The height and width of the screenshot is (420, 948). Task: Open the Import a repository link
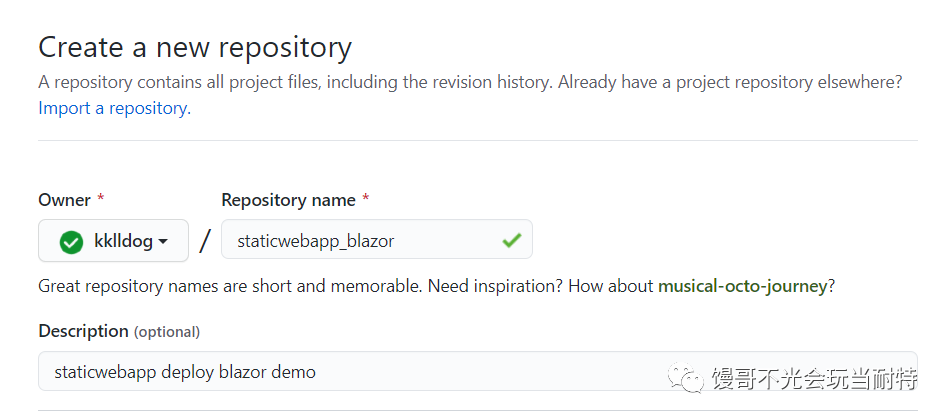tap(114, 108)
